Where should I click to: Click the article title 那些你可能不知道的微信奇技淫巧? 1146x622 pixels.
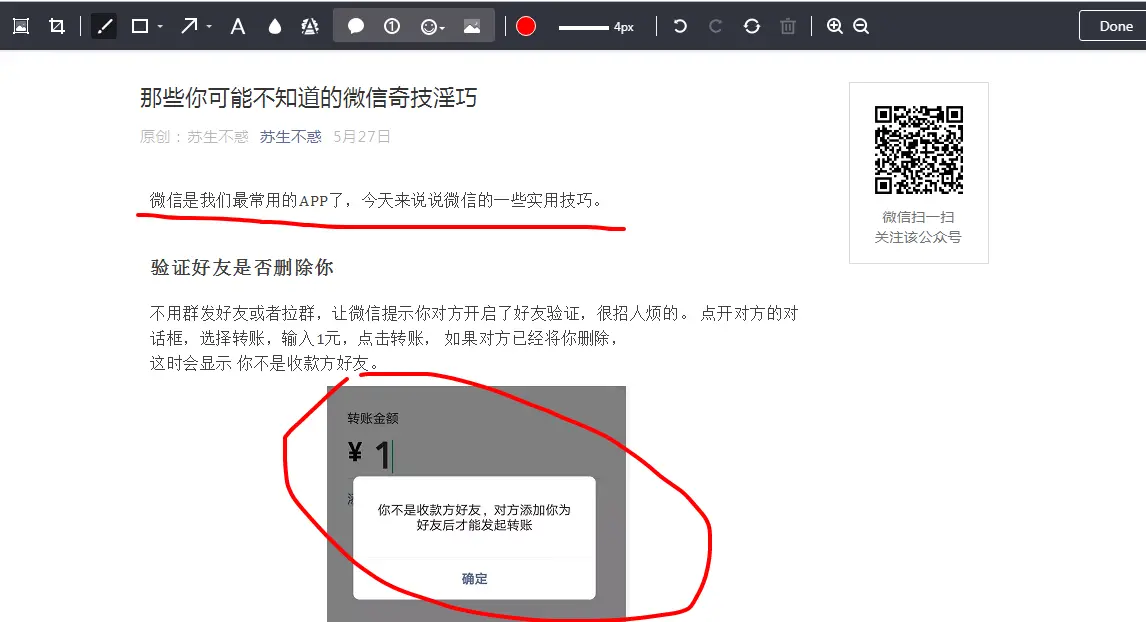point(308,97)
